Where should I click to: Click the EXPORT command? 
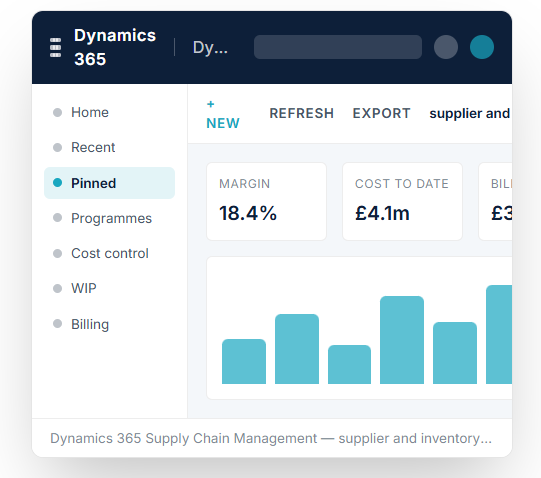pos(381,114)
